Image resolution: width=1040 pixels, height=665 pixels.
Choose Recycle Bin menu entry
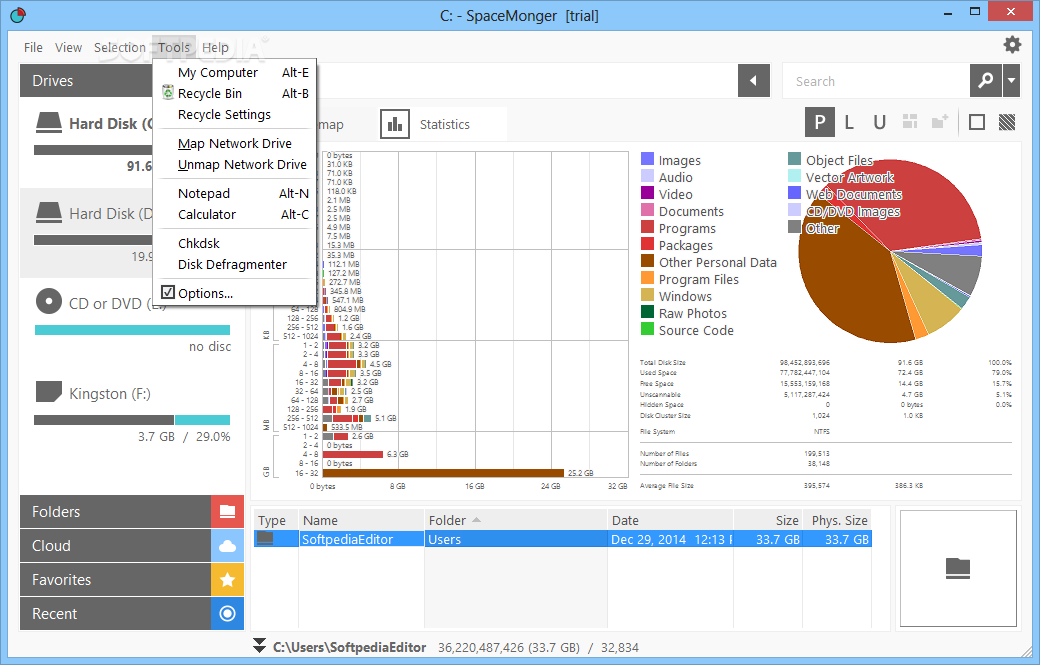235,93
